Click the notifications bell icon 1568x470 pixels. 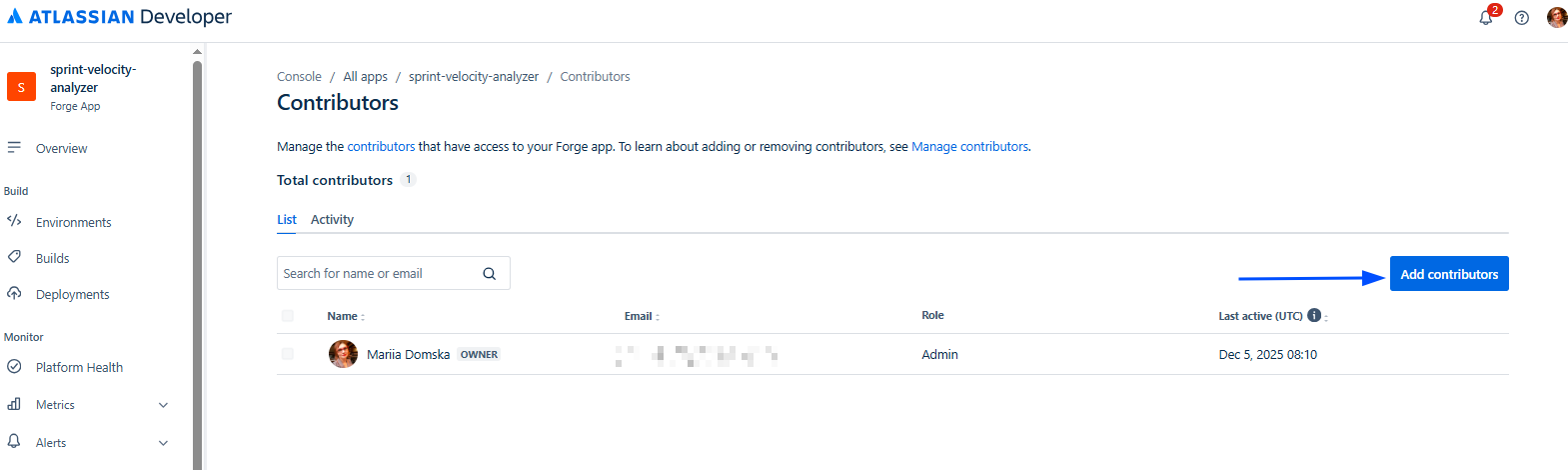(1486, 18)
